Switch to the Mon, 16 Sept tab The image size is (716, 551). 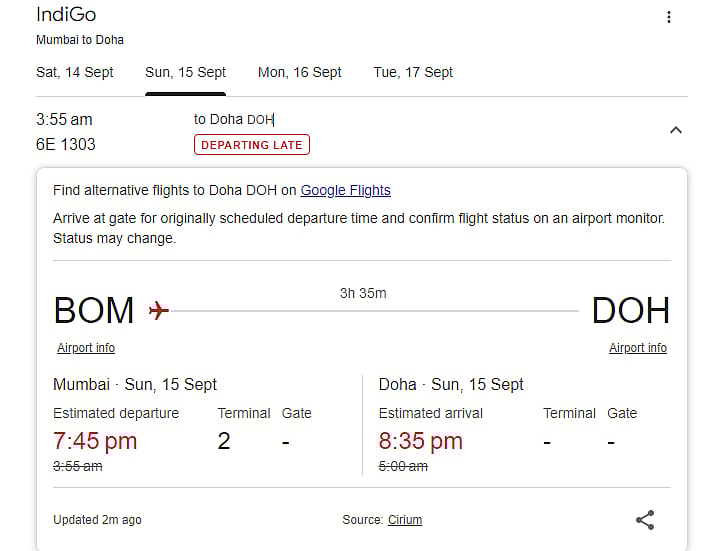tap(300, 72)
